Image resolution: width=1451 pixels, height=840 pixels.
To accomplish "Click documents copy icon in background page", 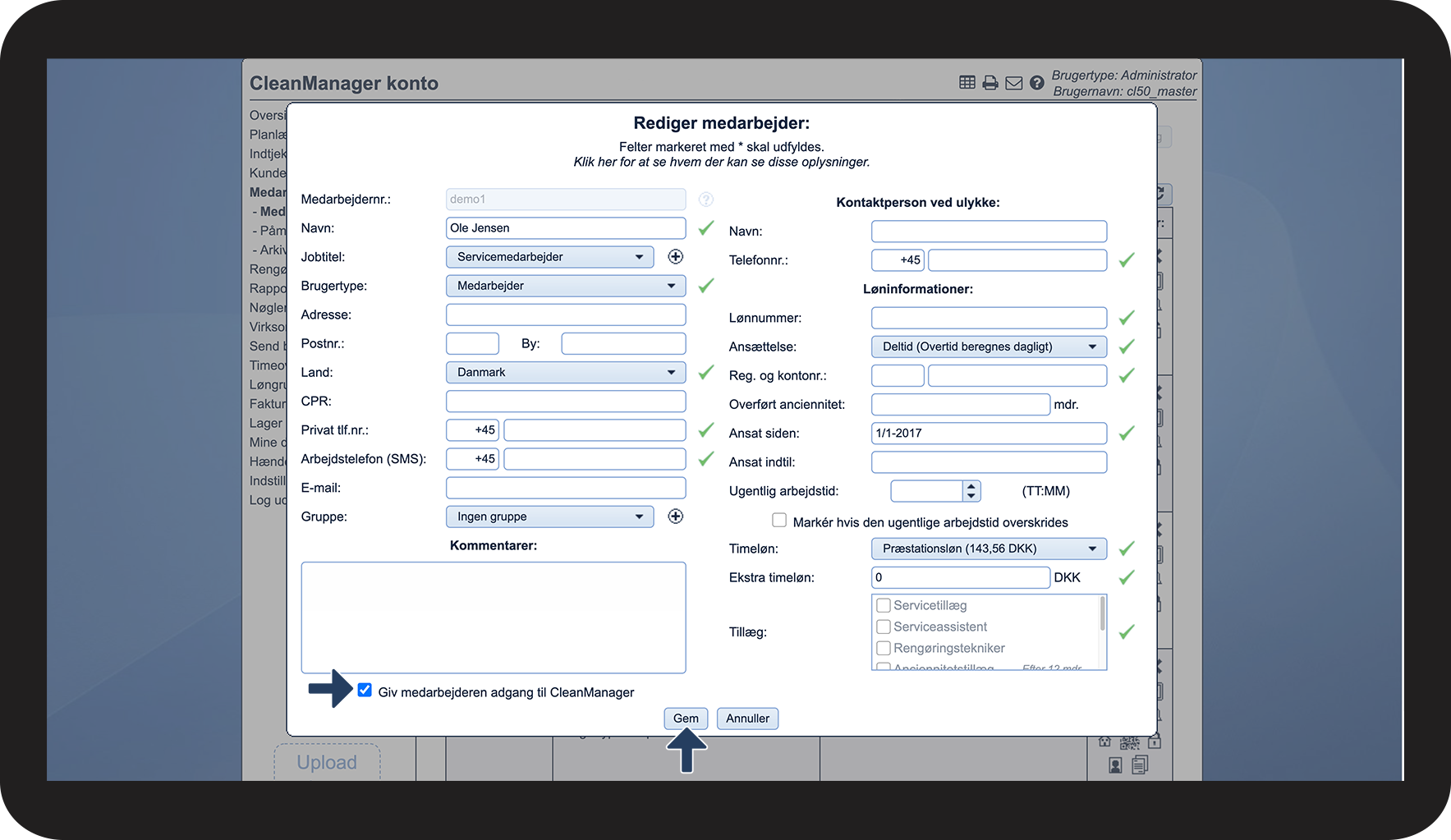I will click(x=1140, y=765).
